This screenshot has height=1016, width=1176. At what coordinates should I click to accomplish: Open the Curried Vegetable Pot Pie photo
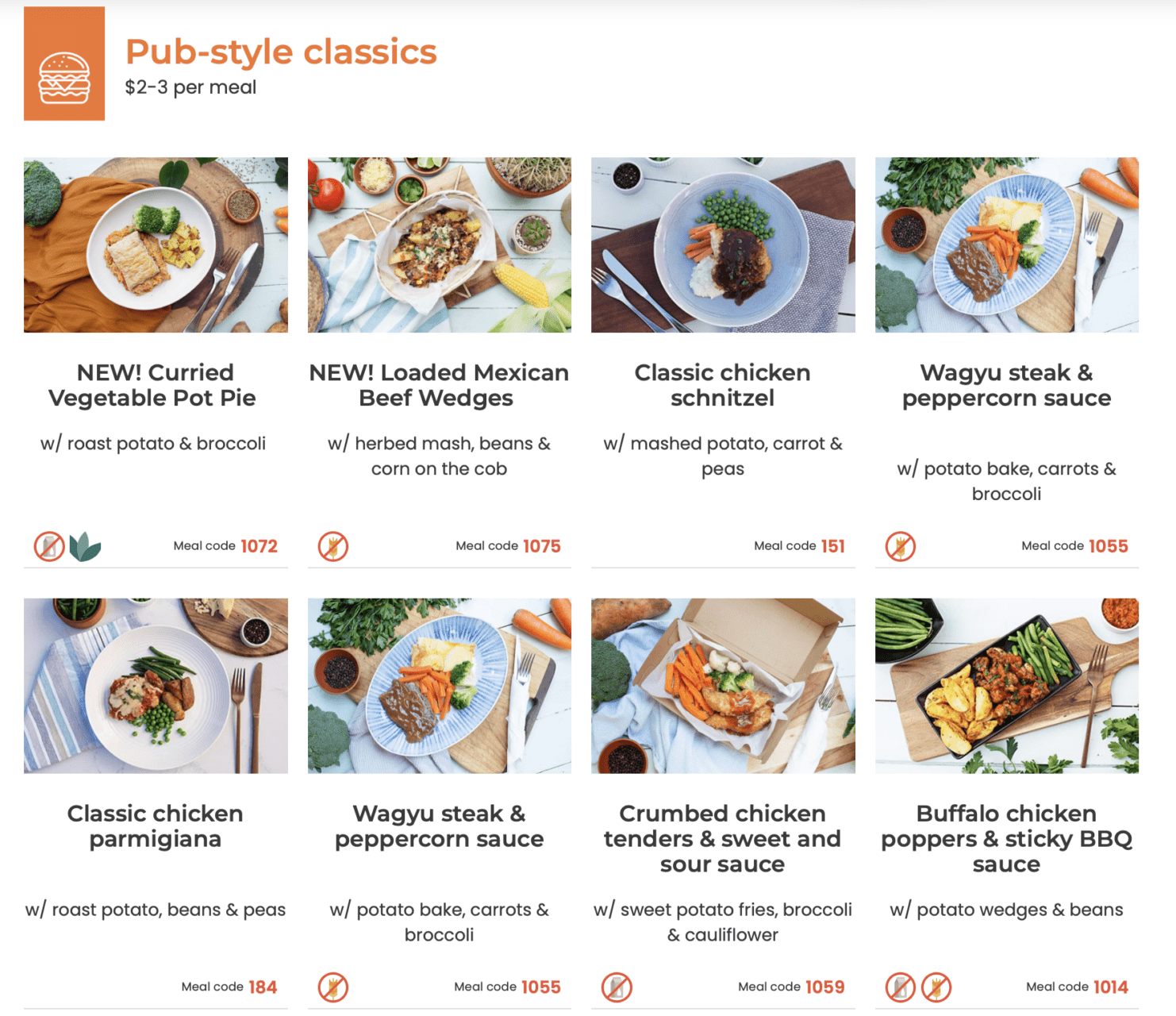point(156,244)
